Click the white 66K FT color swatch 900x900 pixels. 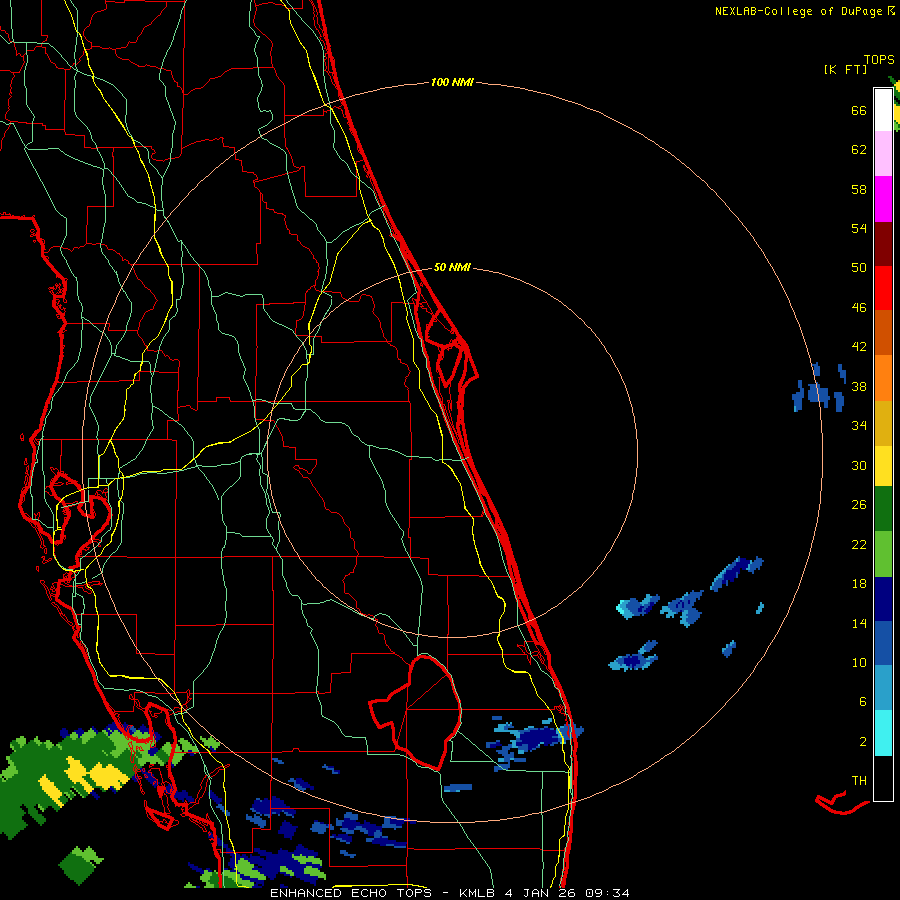click(883, 110)
